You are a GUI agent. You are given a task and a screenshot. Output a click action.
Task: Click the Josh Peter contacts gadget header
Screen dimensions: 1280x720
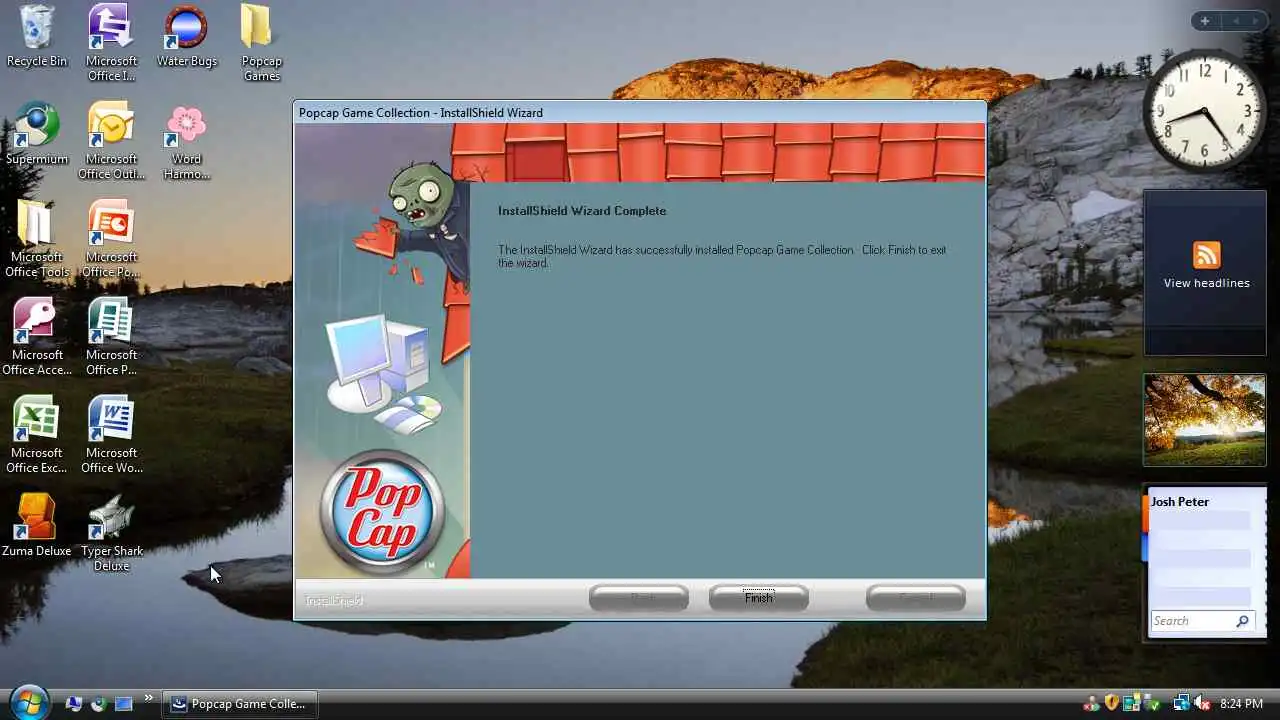click(1180, 502)
